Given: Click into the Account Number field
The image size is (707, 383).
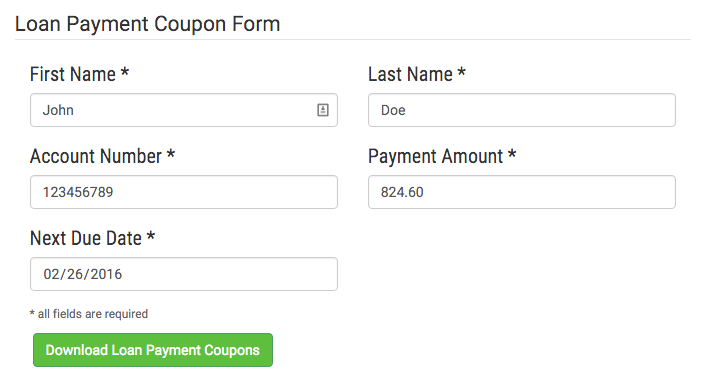Looking at the screenshot, I should [184, 192].
